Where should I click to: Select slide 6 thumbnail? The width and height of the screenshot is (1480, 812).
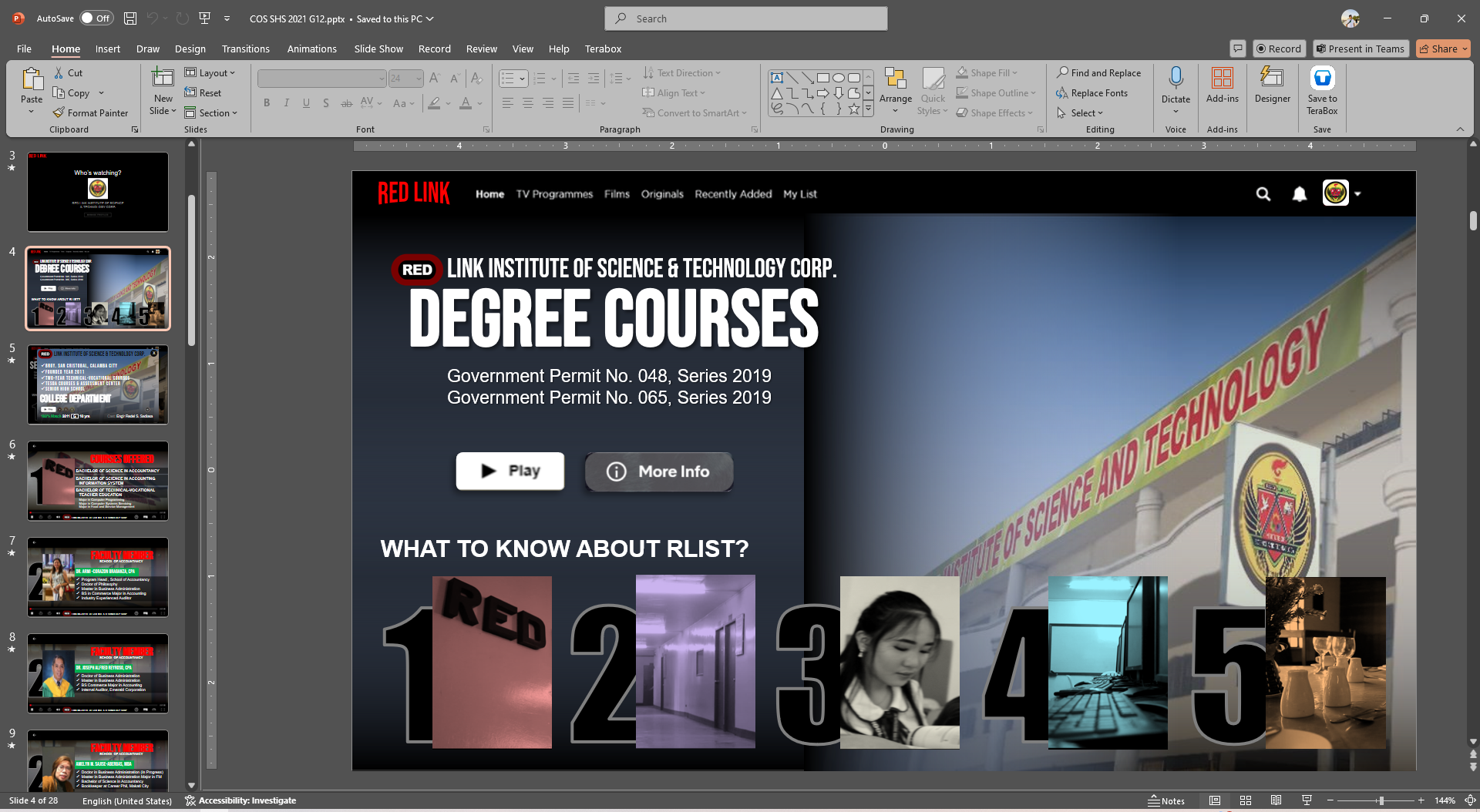(x=98, y=481)
